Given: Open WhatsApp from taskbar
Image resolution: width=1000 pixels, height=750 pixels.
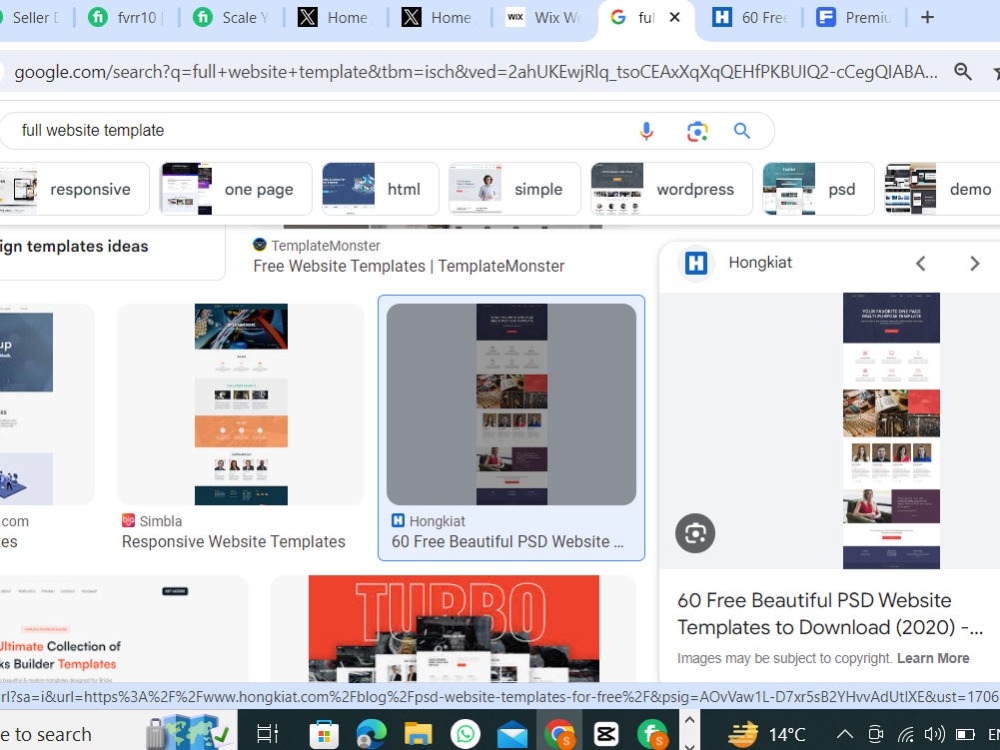Looking at the screenshot, I should tap(465, 735).
